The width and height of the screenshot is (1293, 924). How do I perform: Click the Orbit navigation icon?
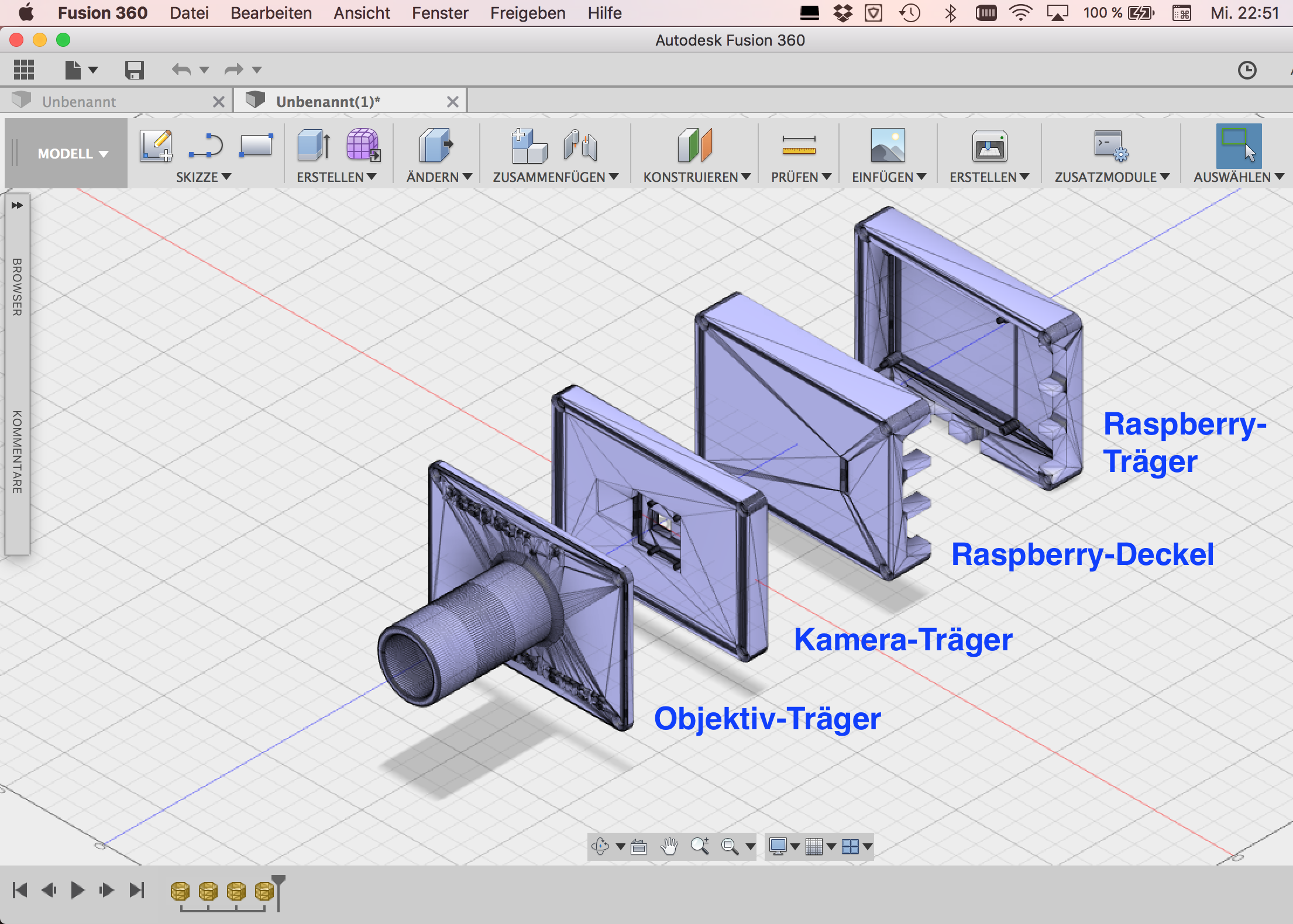click(x=601, y=846)
